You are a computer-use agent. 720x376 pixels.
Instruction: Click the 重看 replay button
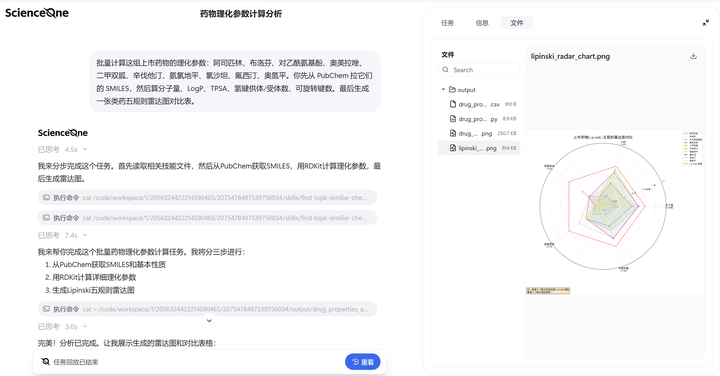362,362
